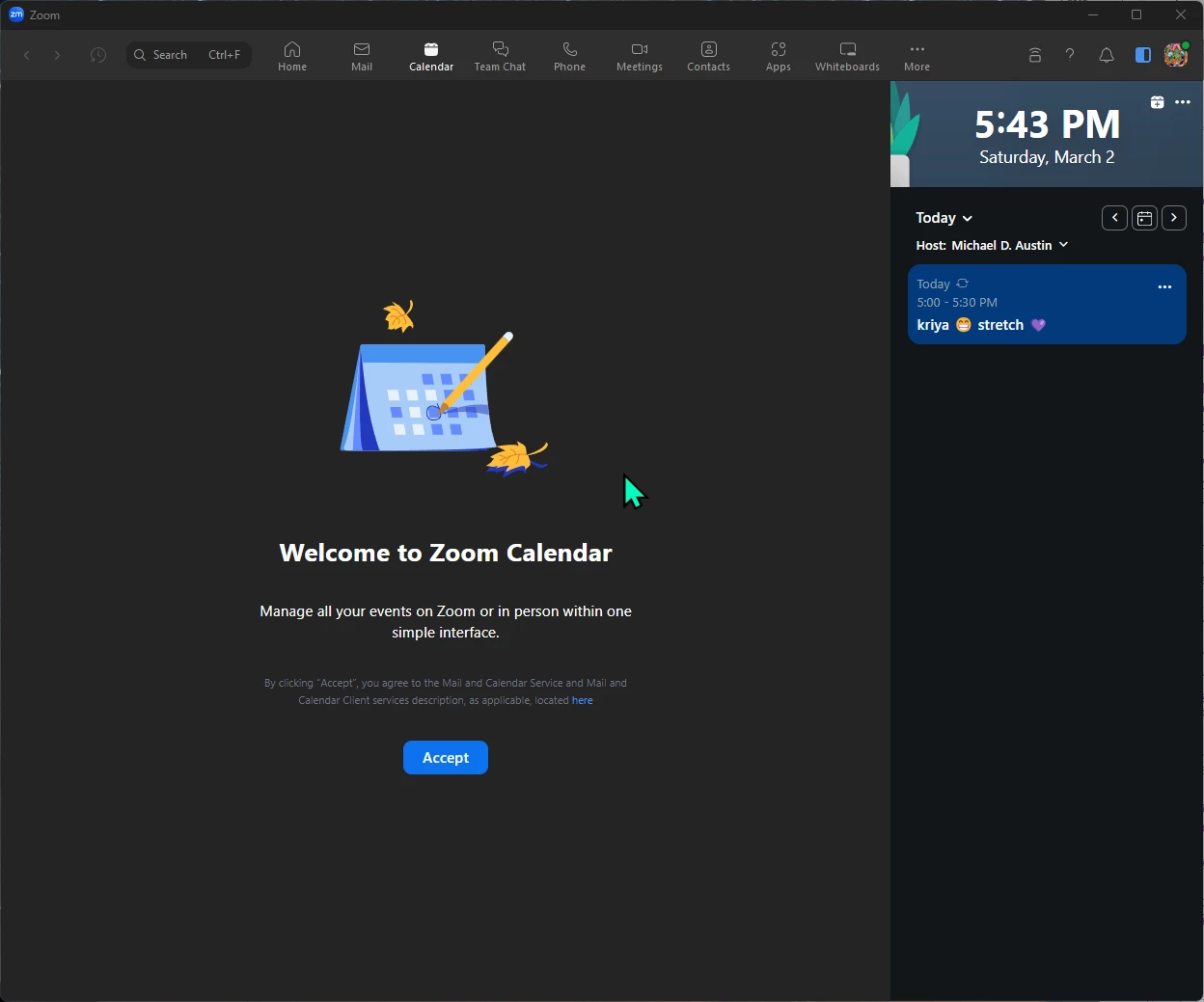Maximize the Zoom window

pyautogui.click(x=1136, y=14)
